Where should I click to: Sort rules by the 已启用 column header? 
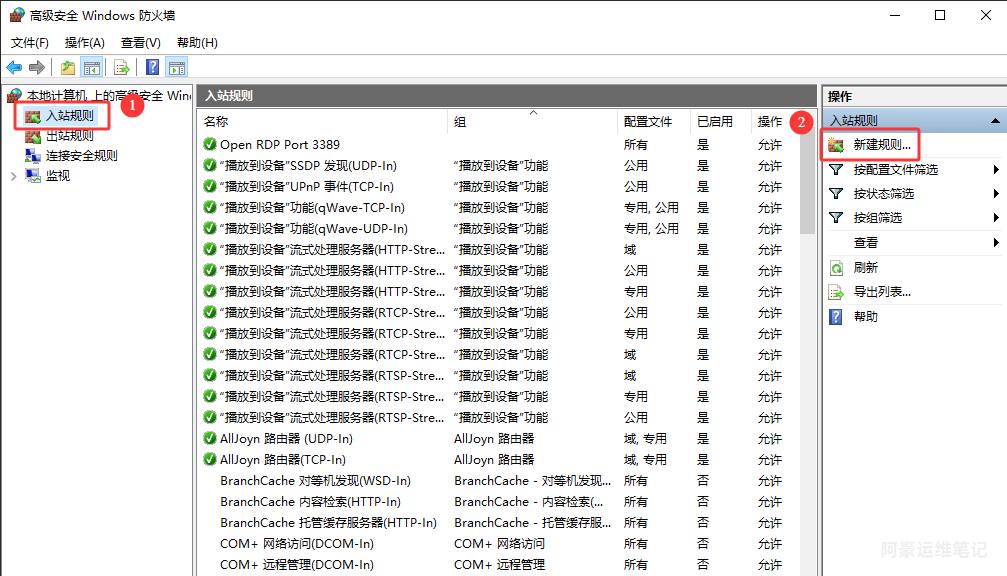click(714, 121)
